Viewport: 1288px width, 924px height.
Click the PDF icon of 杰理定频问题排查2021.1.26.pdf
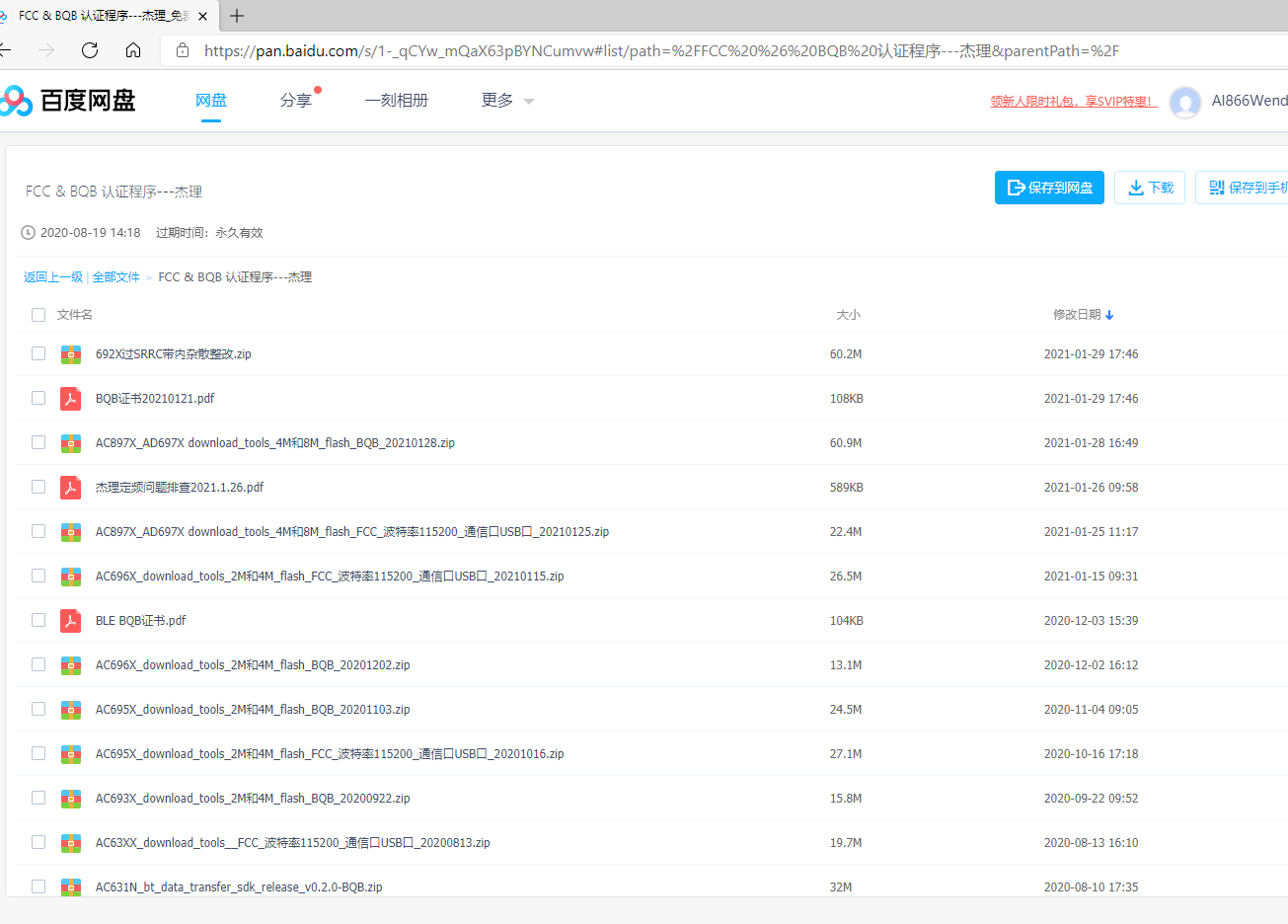(71, 488)
